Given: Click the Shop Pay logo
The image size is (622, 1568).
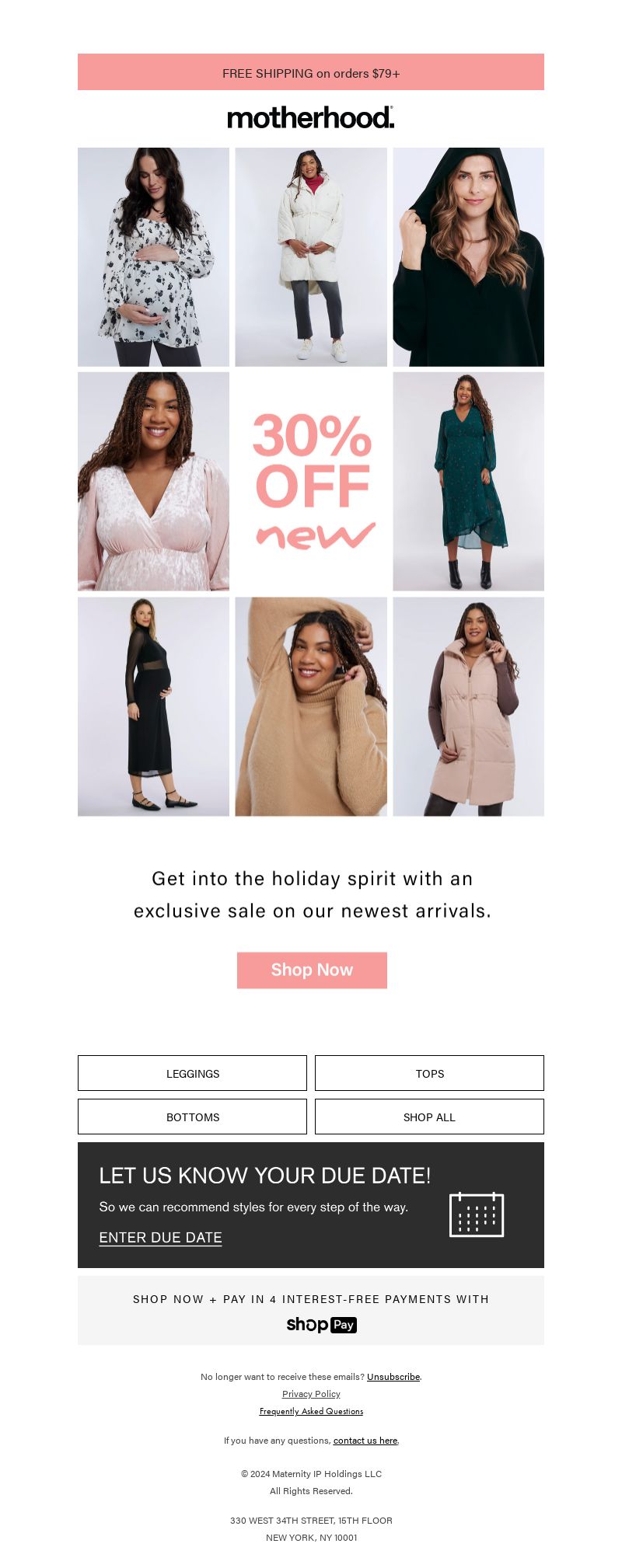Looking at the screenshot, I should [321, 1325].
